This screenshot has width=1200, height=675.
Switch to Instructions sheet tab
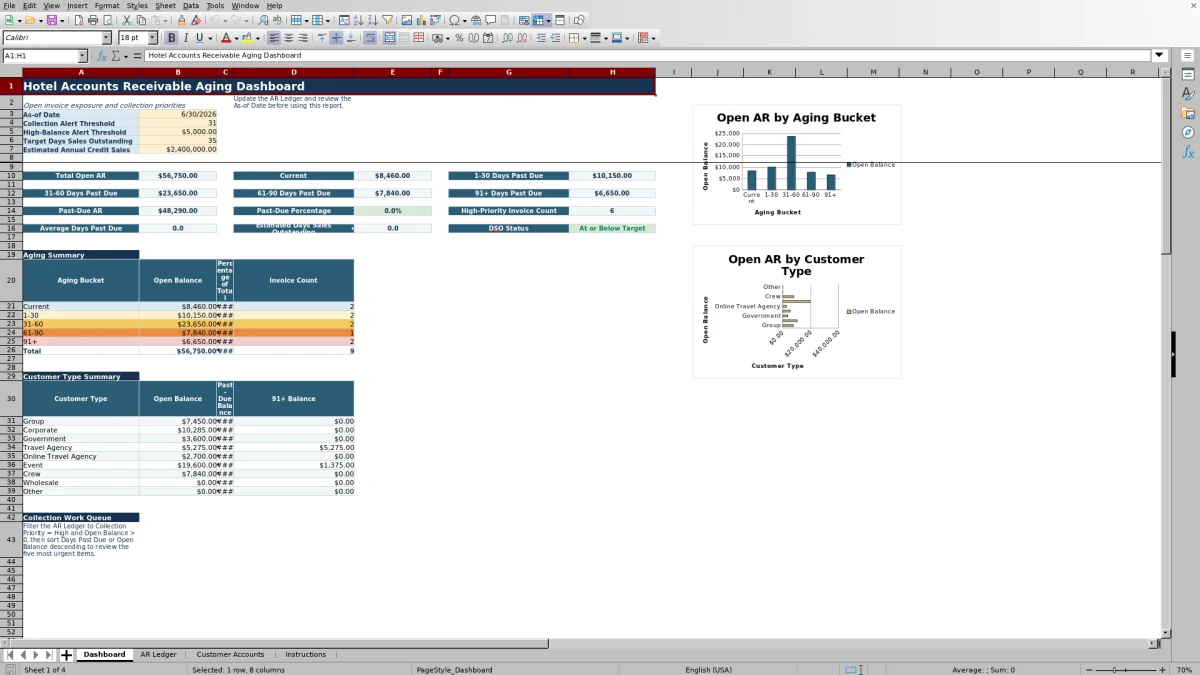pos(305,655)
